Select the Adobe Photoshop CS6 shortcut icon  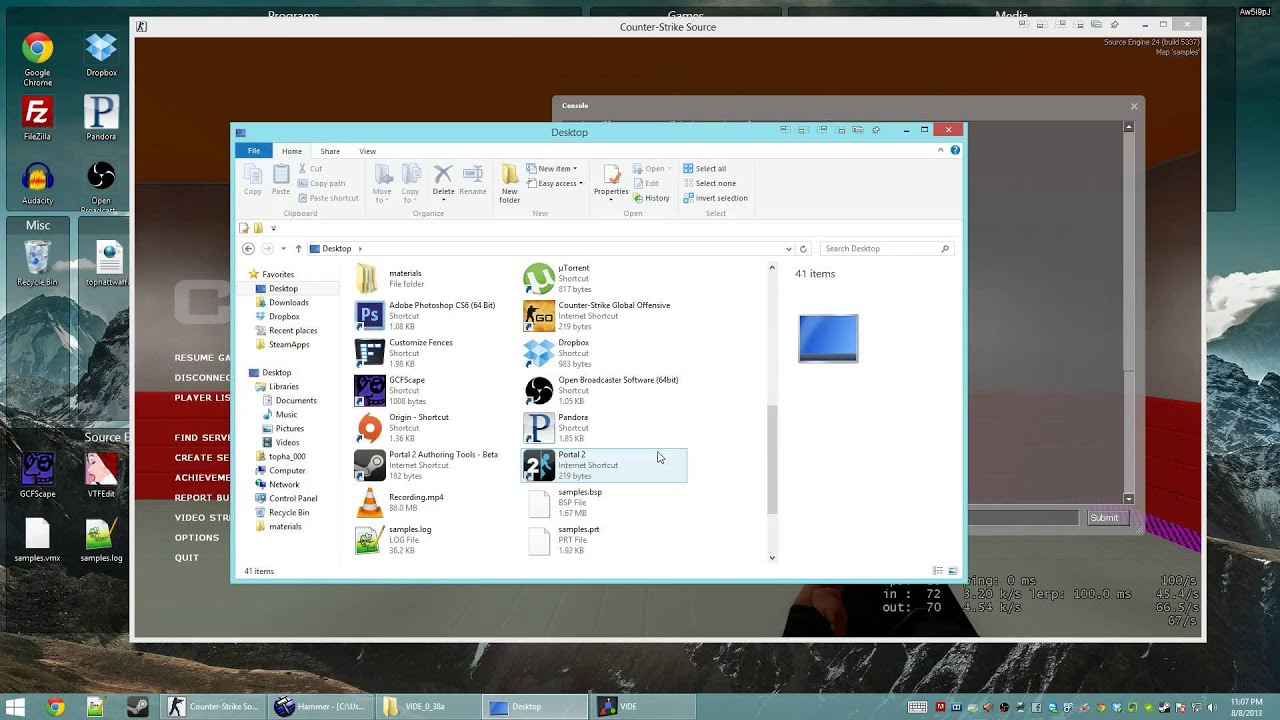pos(370,316)
